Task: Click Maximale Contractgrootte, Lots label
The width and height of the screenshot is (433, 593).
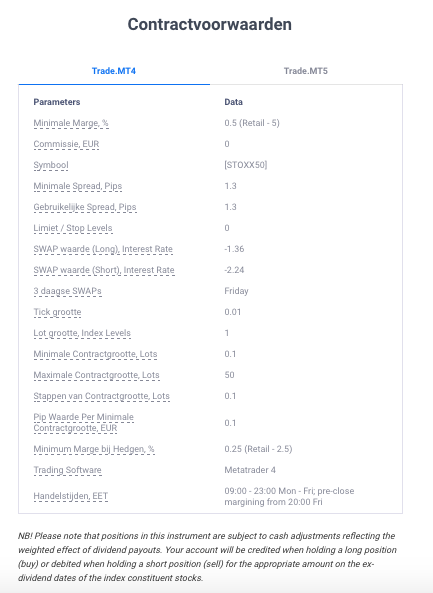Action: (x=96, y=375)
